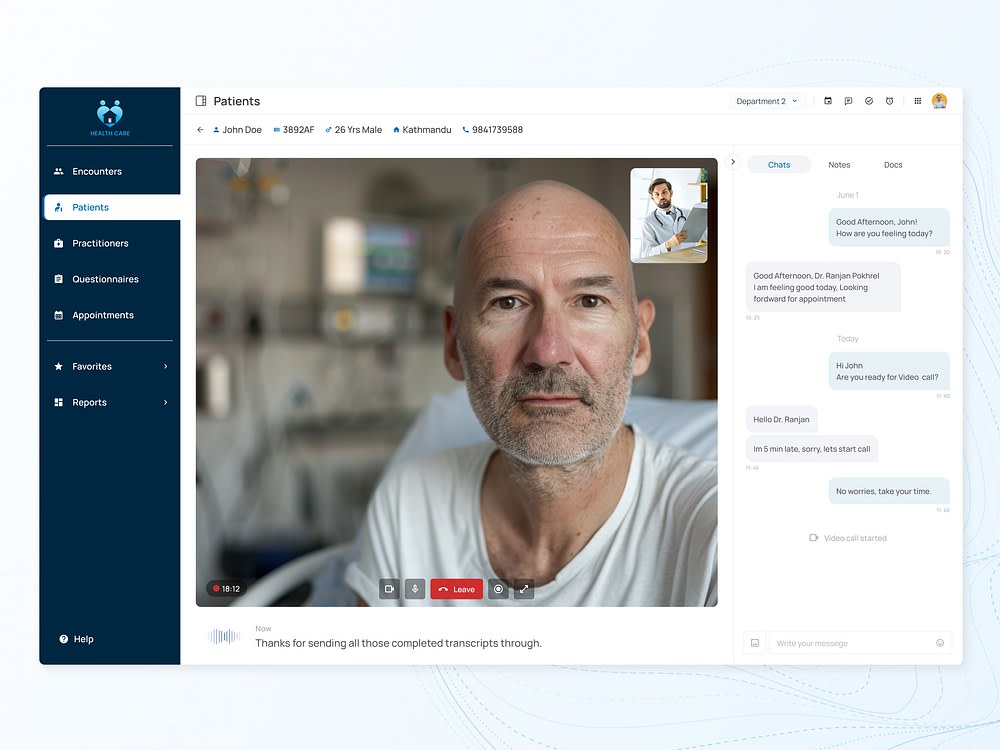
Task: Click the Encounters people icon
Action: point(59,171)
